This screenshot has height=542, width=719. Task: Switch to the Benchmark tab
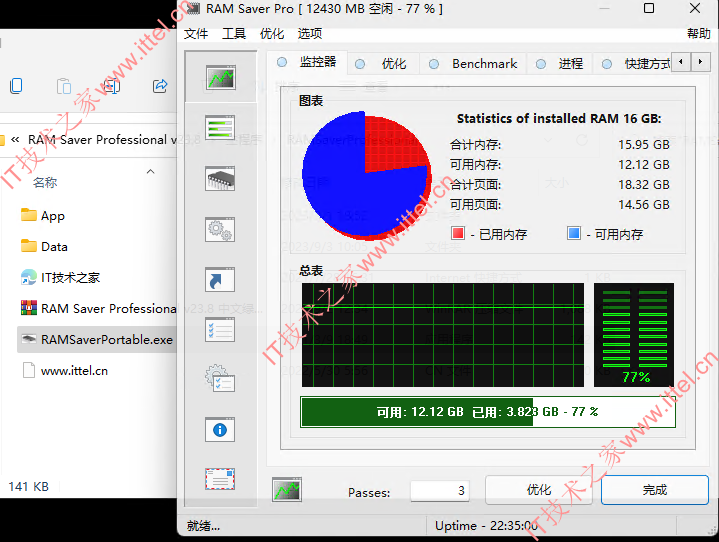473,64
